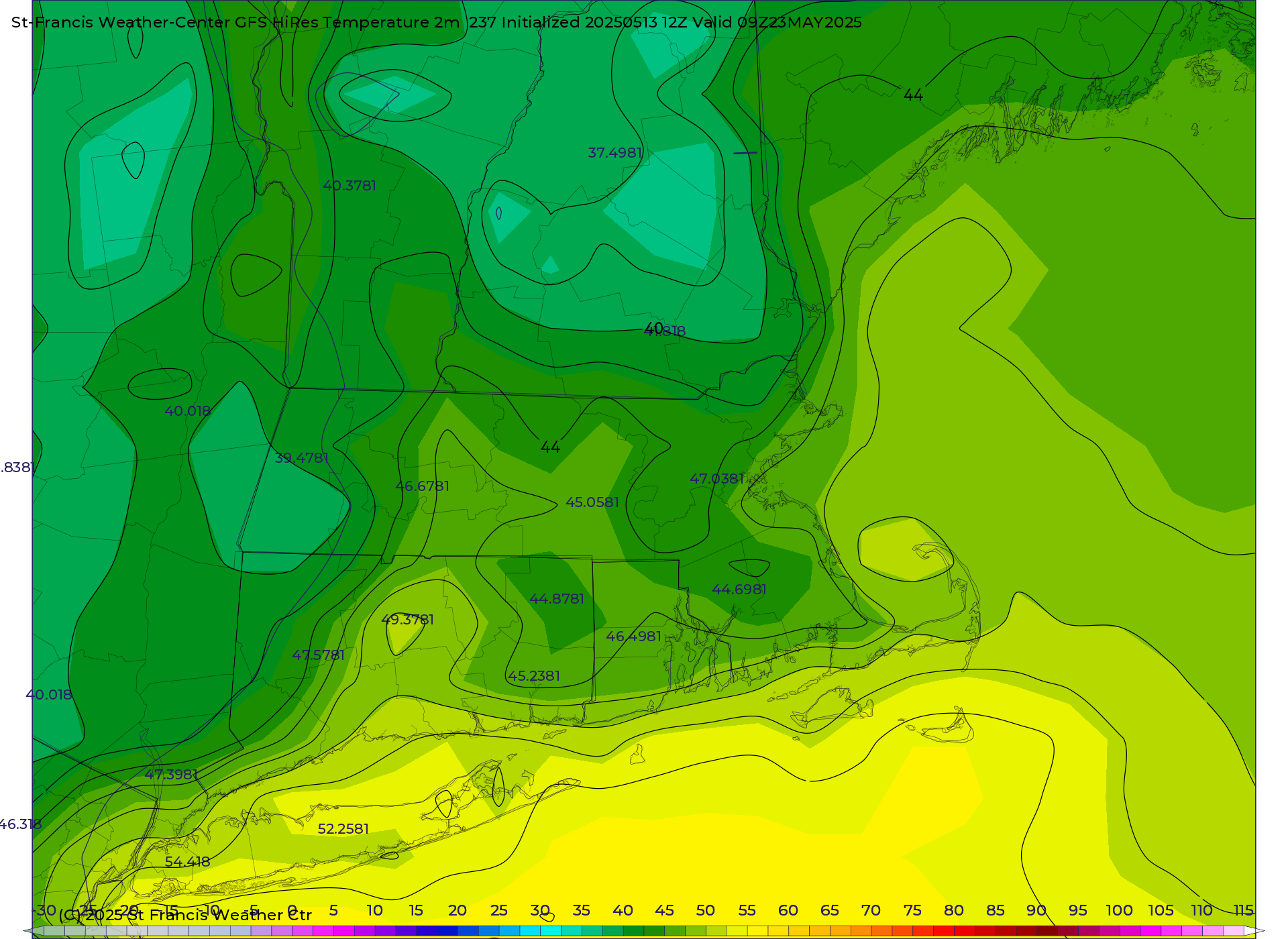1288x939 pixels.
Task: Select the colorbar scale label 75
Action: 912,911
